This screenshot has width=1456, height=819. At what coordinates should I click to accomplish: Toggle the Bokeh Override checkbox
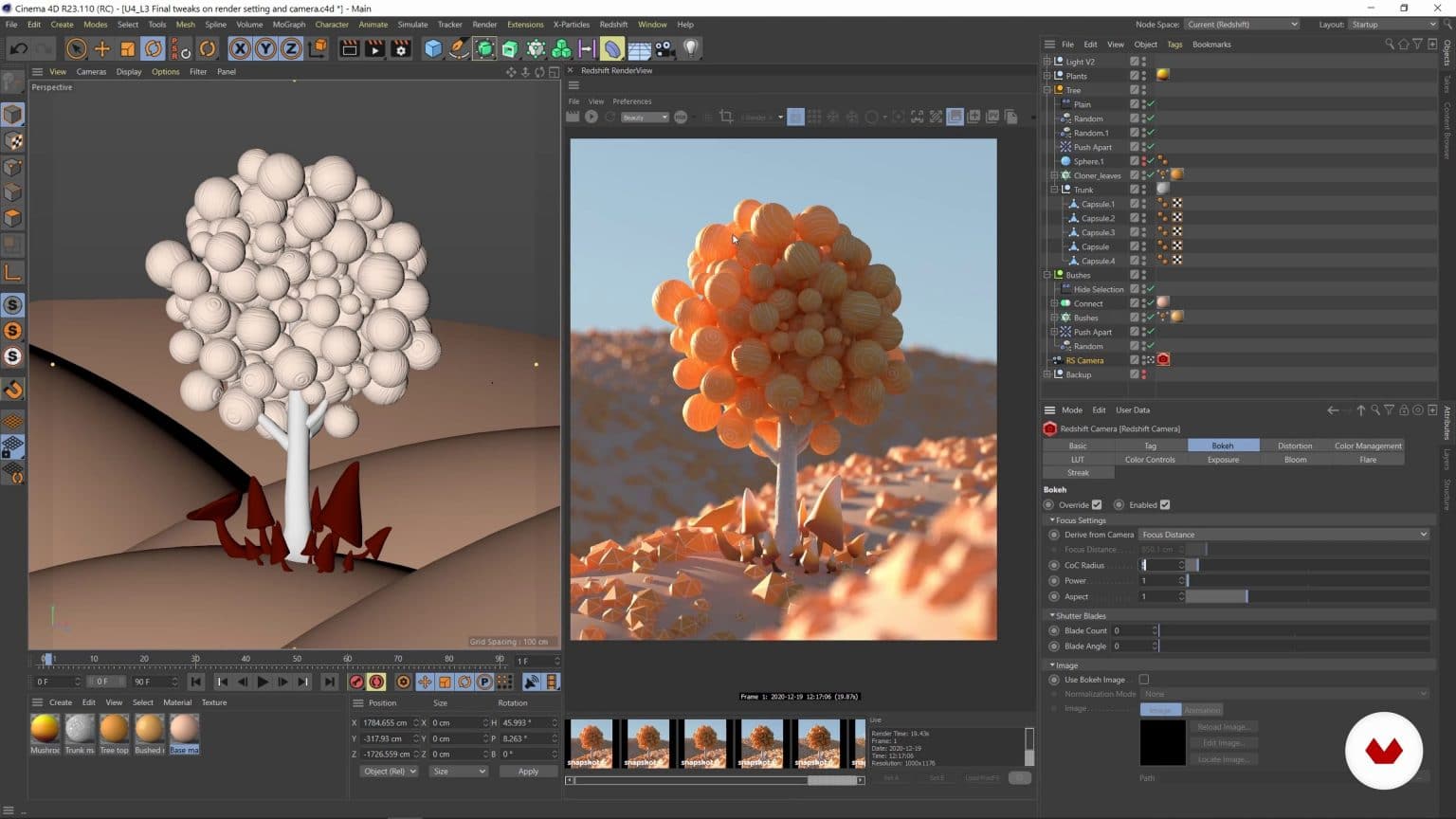1097,505
